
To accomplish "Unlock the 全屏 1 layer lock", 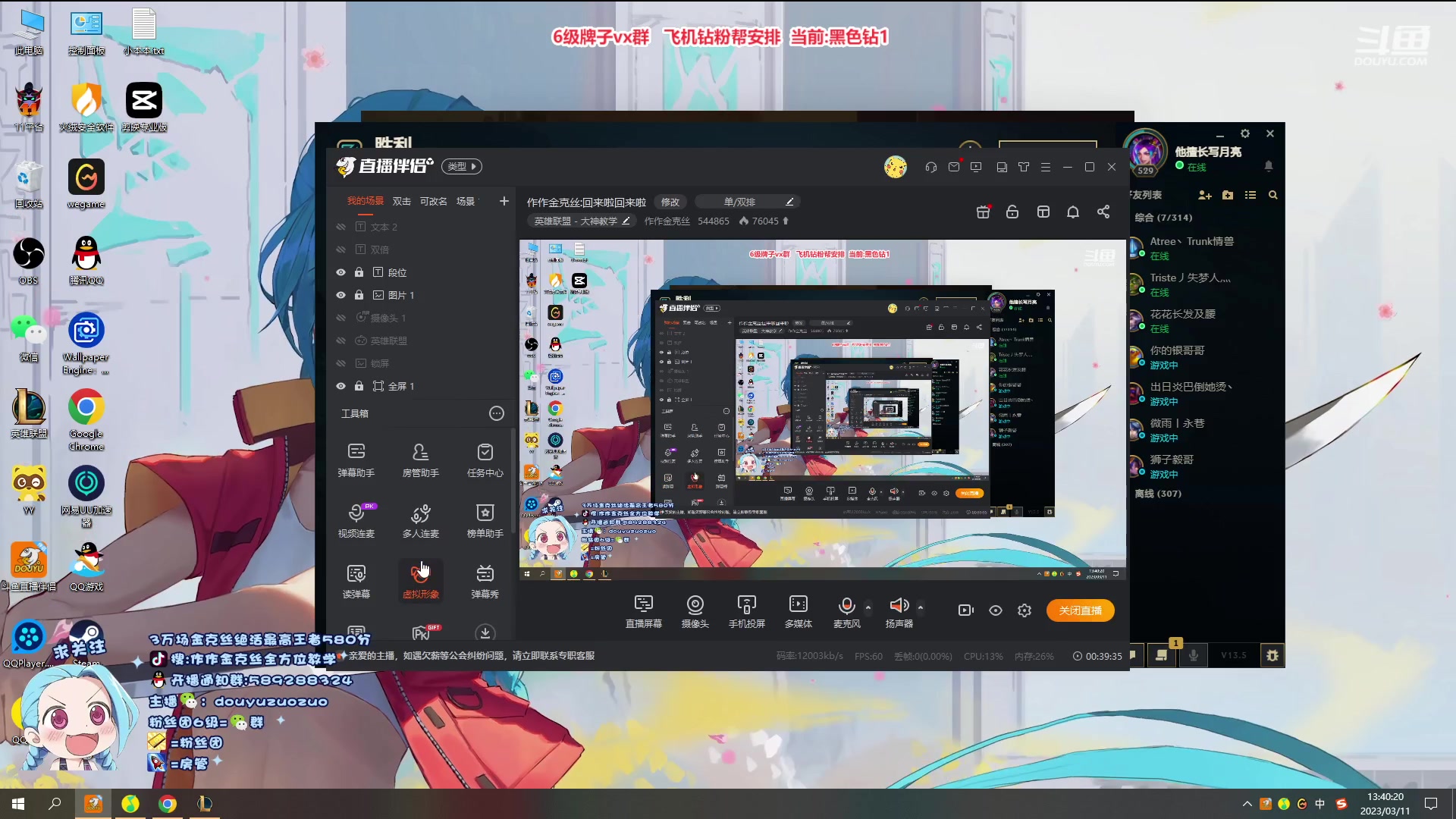I will click(359, 386).
